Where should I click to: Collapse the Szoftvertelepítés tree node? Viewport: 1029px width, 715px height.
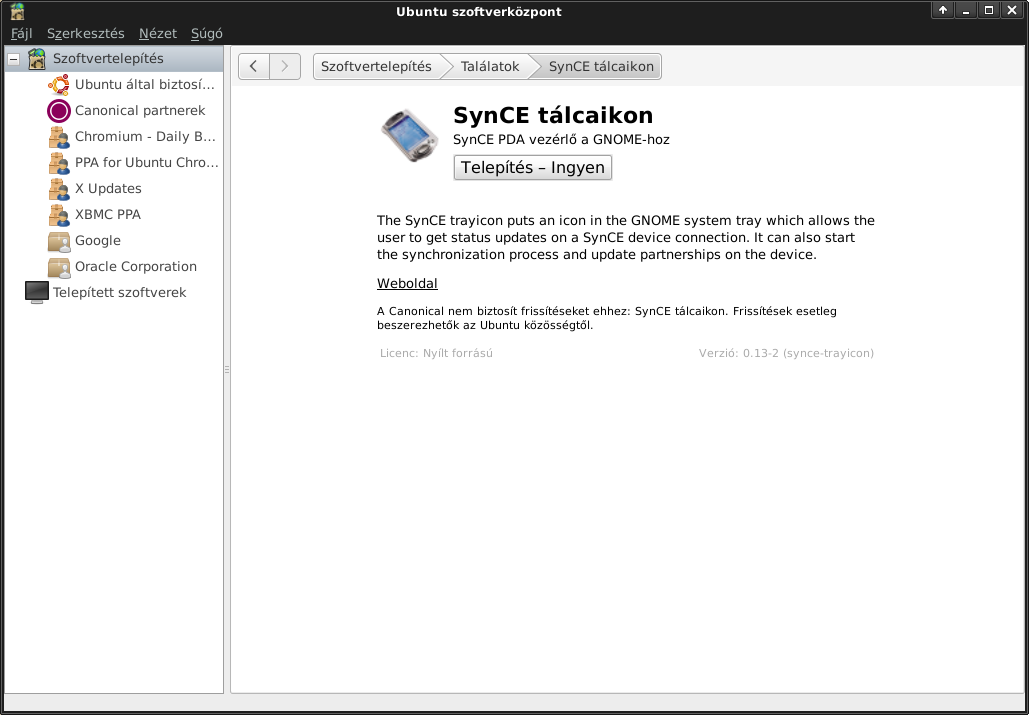[13, 59]
